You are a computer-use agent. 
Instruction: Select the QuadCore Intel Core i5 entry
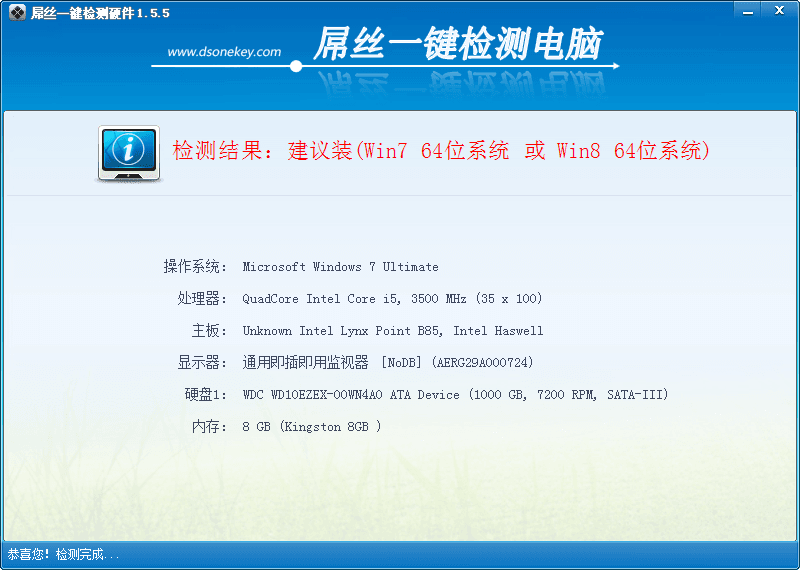tap(392, 299)
